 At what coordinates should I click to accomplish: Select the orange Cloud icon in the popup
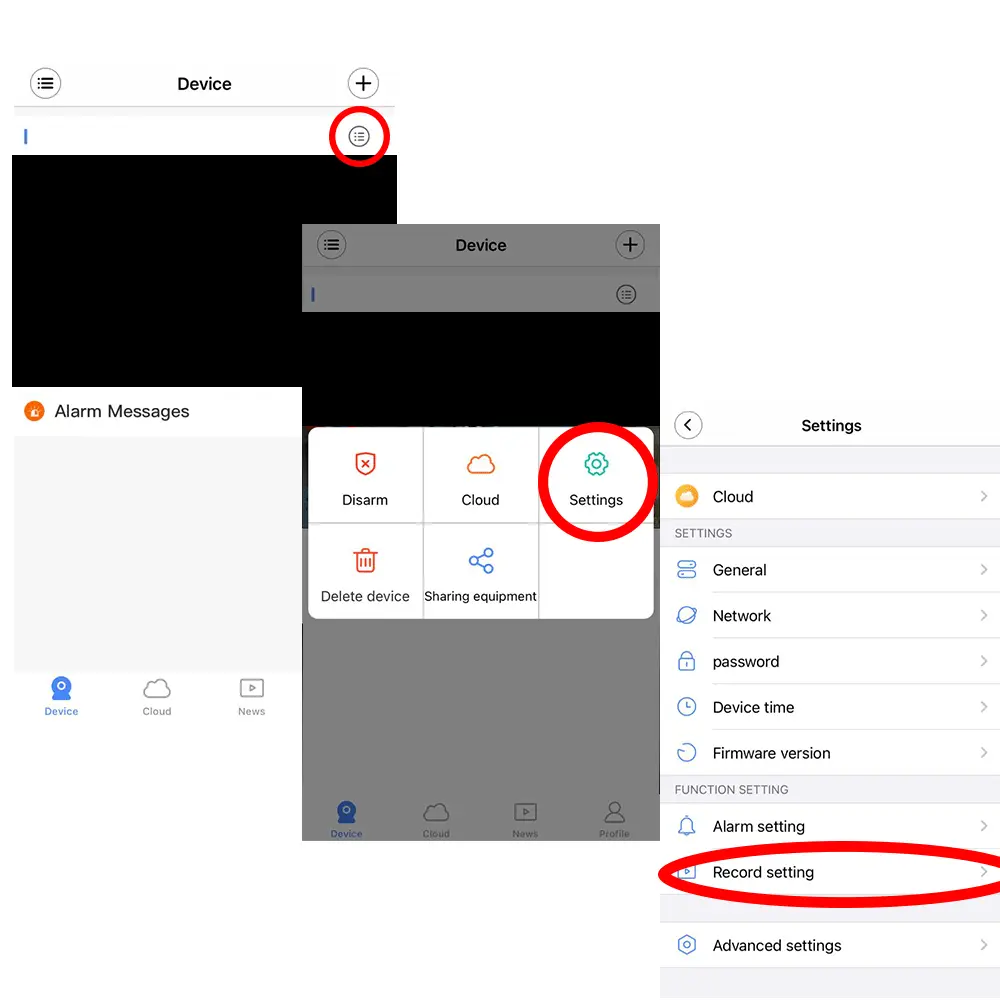480,464
